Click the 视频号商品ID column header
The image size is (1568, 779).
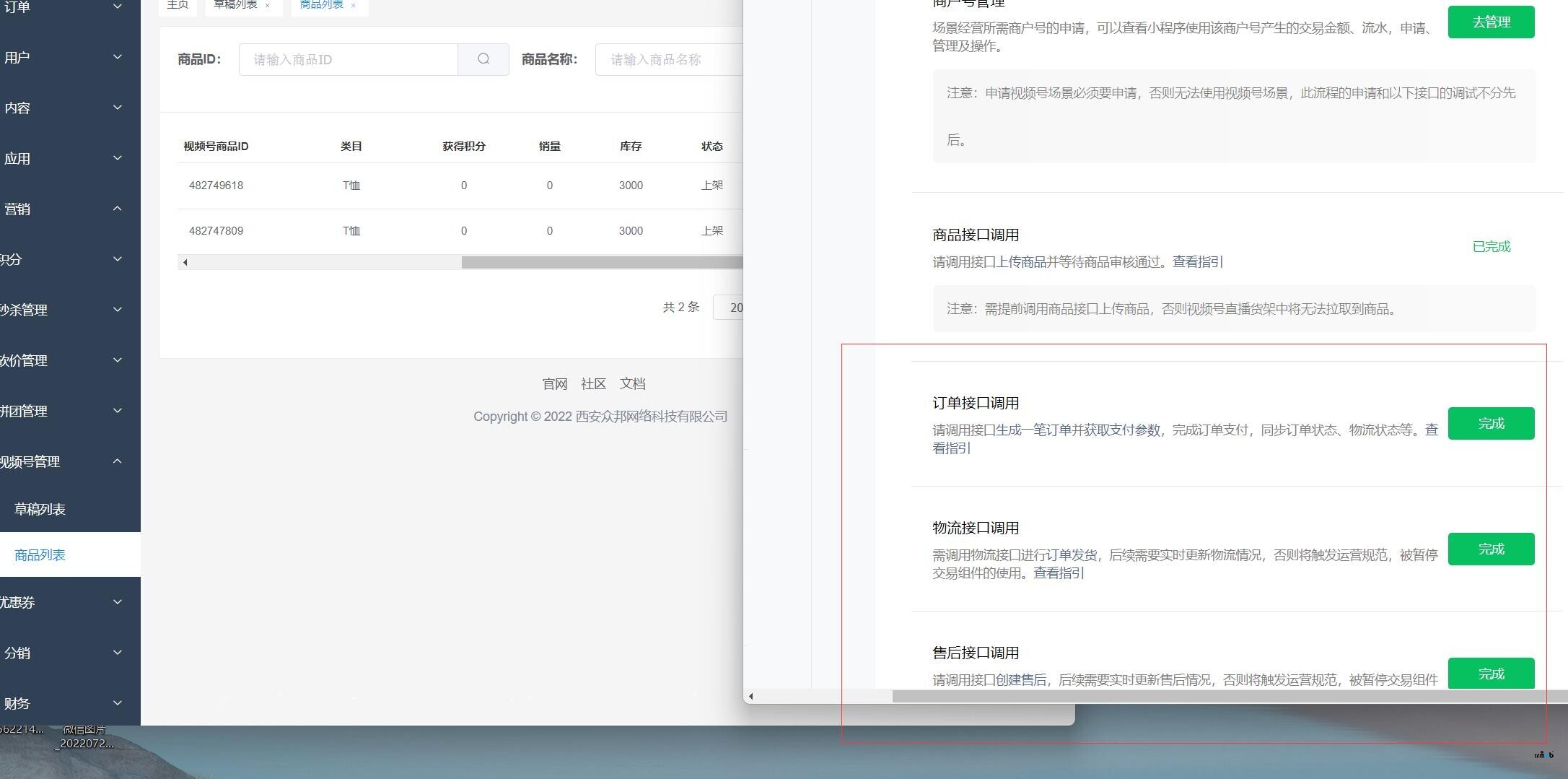pyautogui.click(x=216, y=147)
